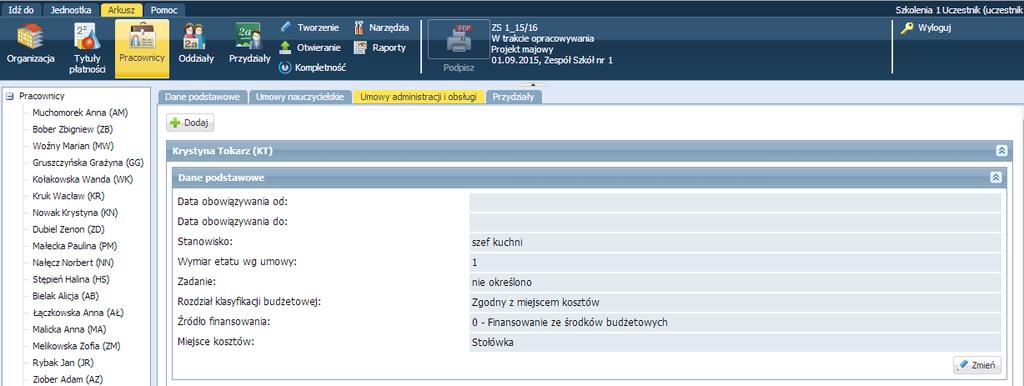
Task: Click the Tworzenie pencil tool
Action: 310,27
